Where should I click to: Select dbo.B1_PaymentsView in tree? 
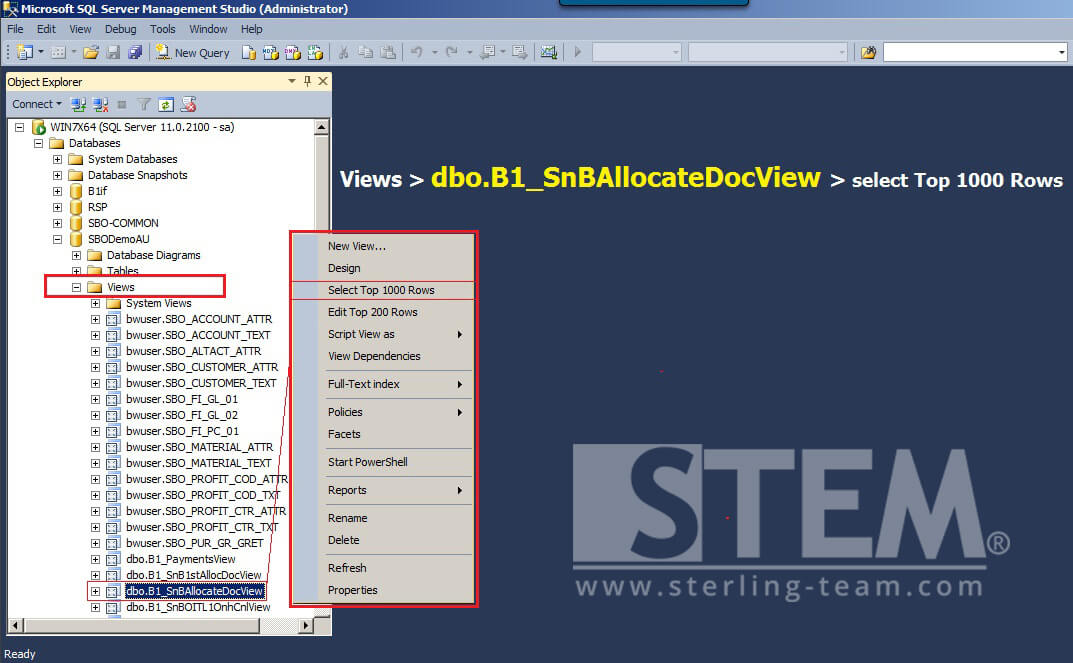tap(181, 559)
